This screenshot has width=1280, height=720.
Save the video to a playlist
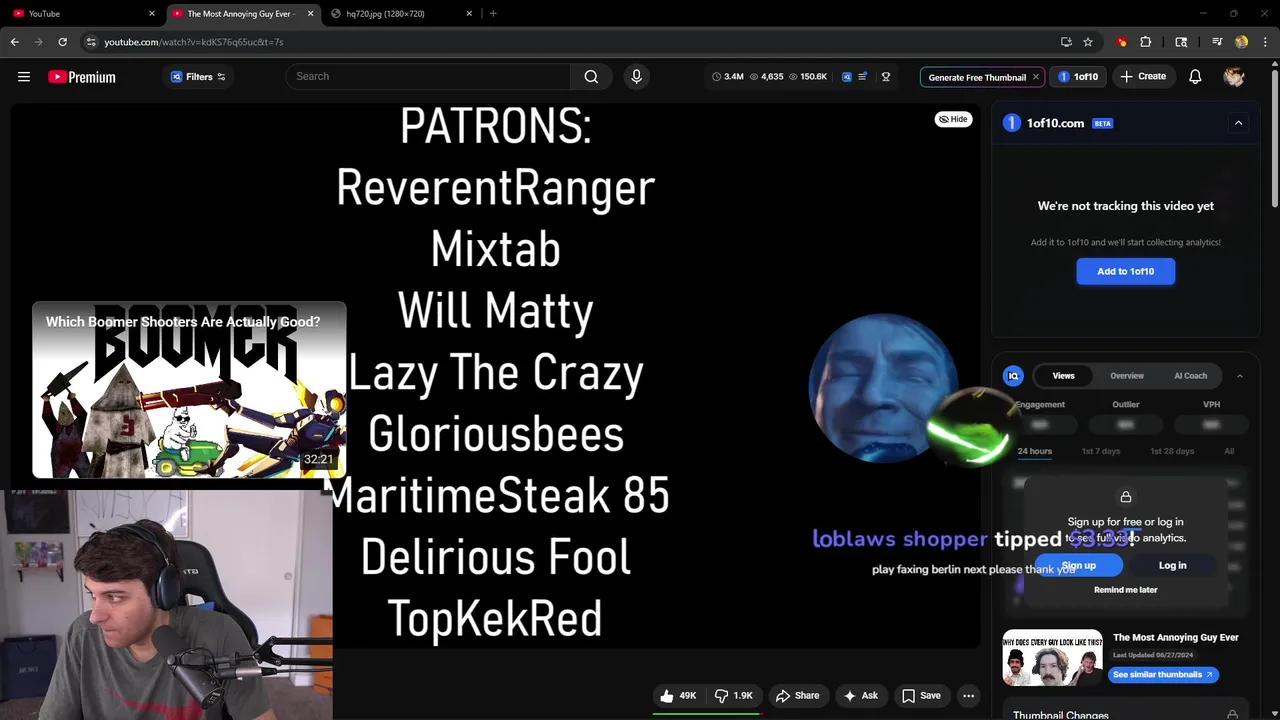921,696
